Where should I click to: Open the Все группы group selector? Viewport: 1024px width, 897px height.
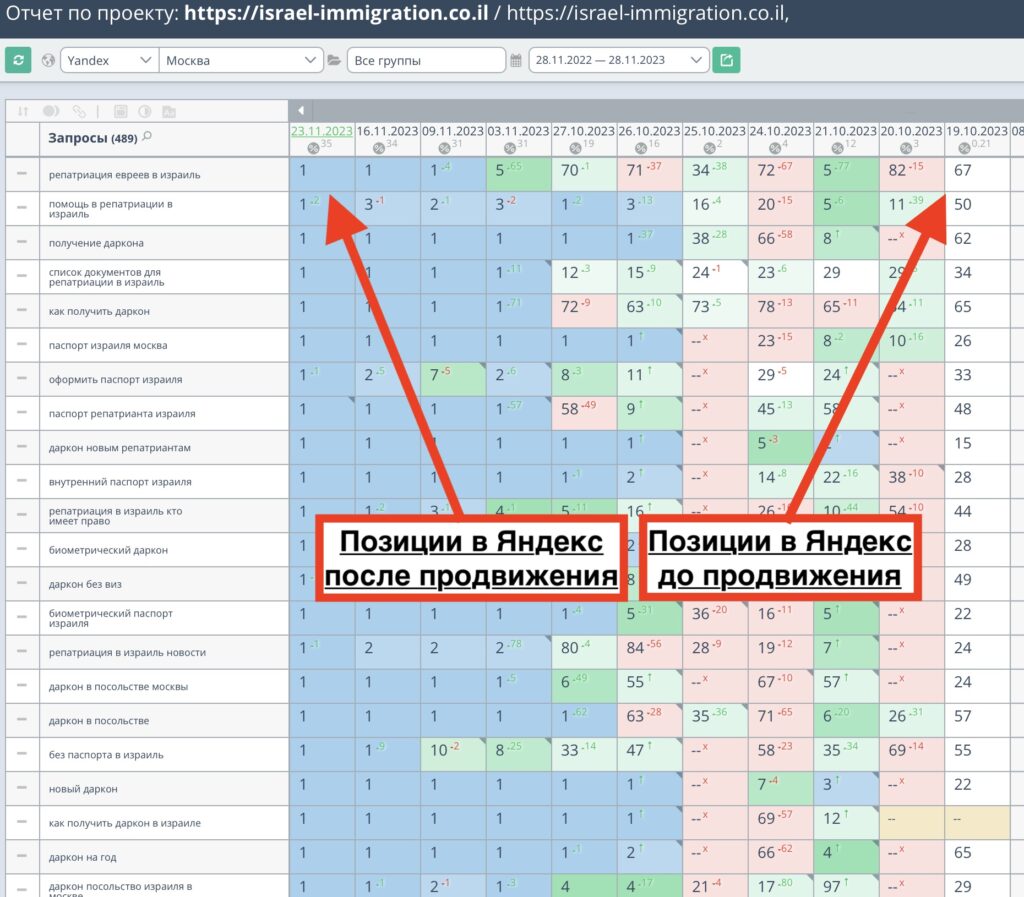point(426,60)
